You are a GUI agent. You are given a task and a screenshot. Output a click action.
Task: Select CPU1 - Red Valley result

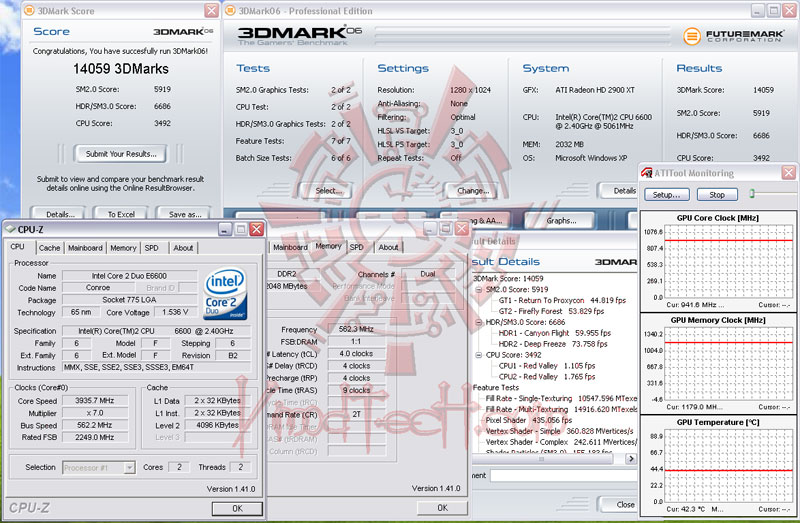(547, 365)
